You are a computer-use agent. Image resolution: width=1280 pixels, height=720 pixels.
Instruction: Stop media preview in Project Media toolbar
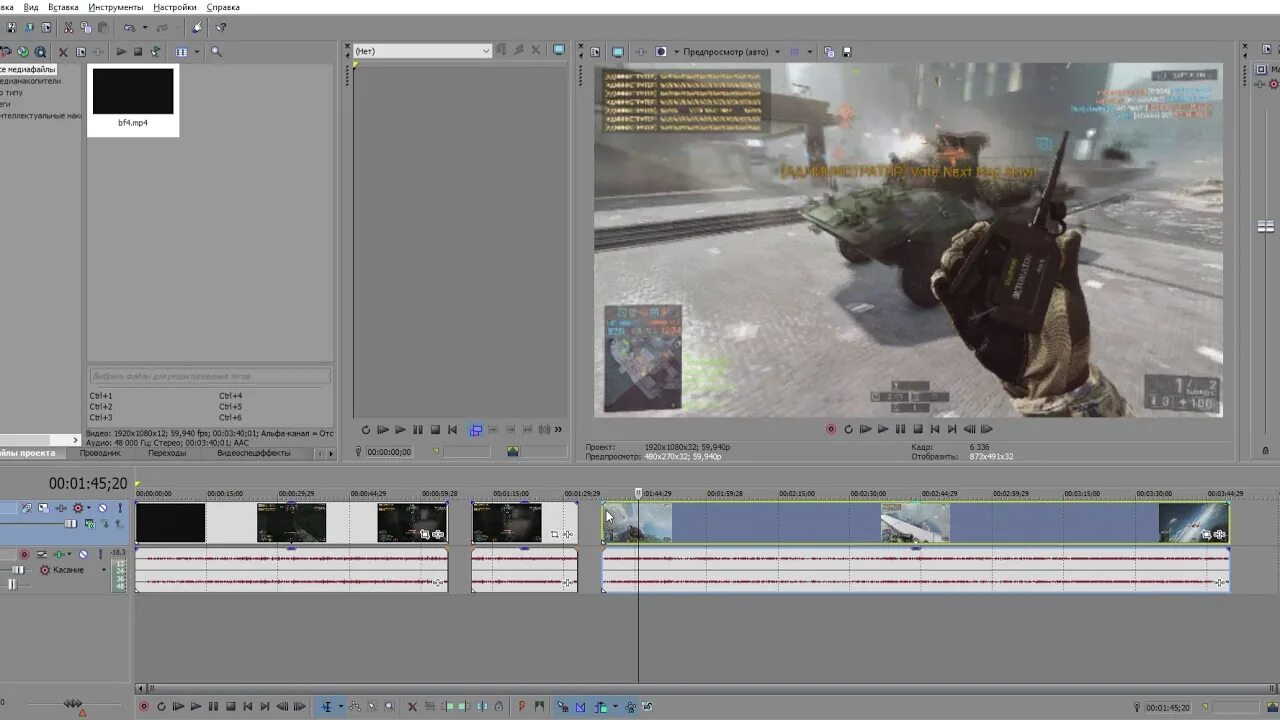138,52
